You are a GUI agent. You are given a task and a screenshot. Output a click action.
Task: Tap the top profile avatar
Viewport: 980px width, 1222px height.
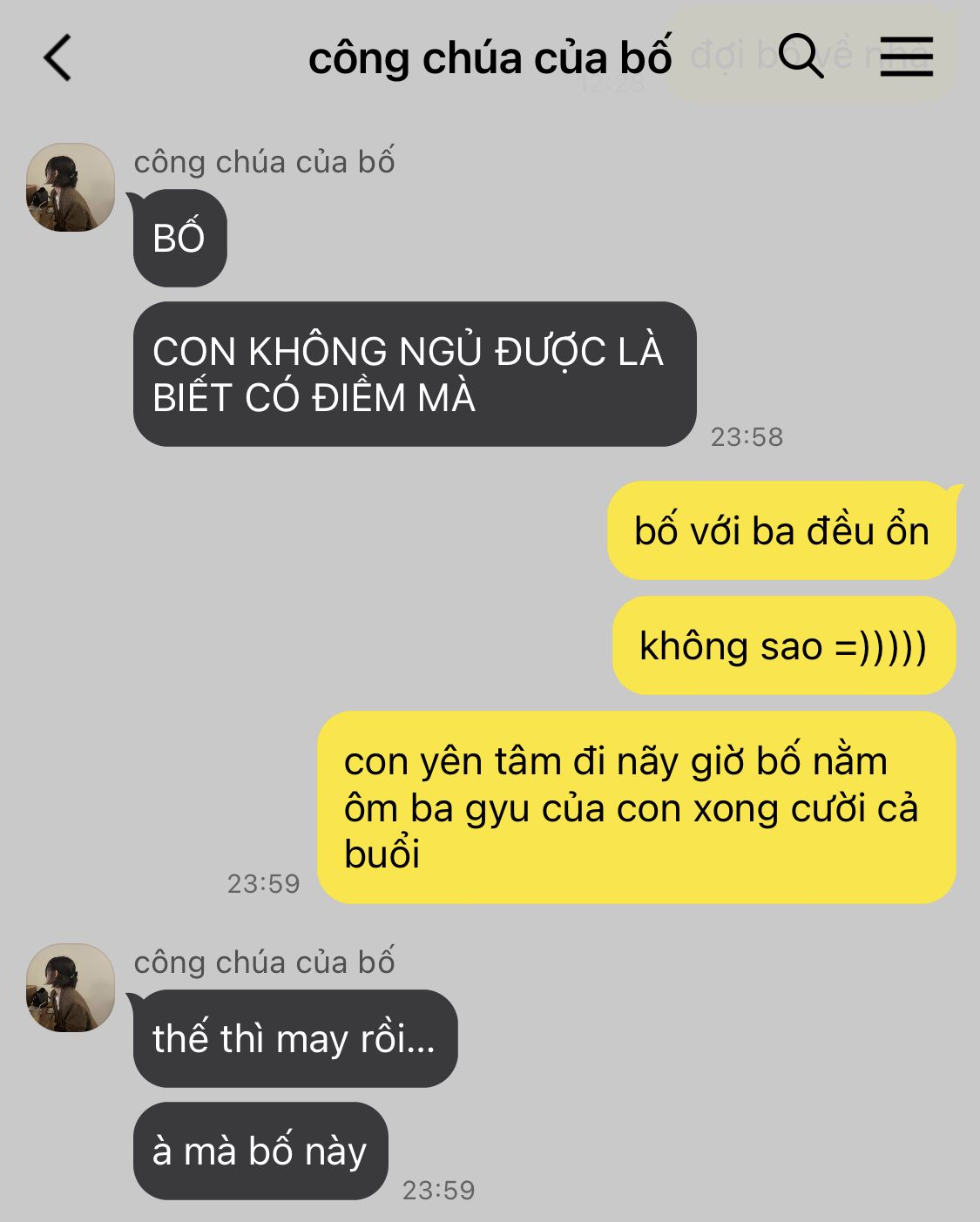pos(71,187)
